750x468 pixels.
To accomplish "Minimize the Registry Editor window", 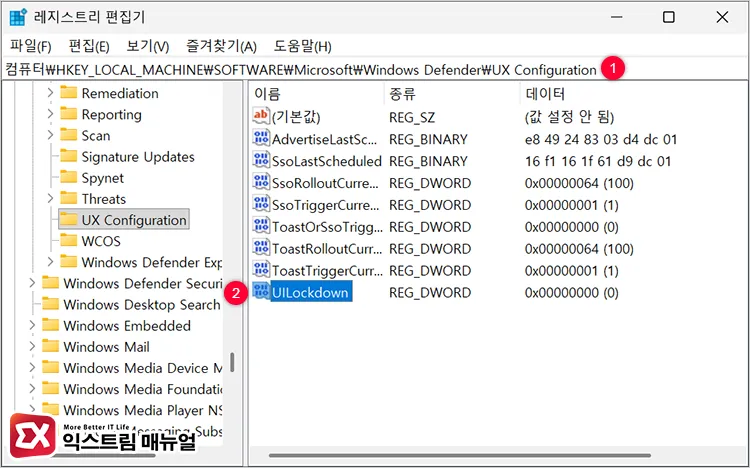I will (617, 17).
